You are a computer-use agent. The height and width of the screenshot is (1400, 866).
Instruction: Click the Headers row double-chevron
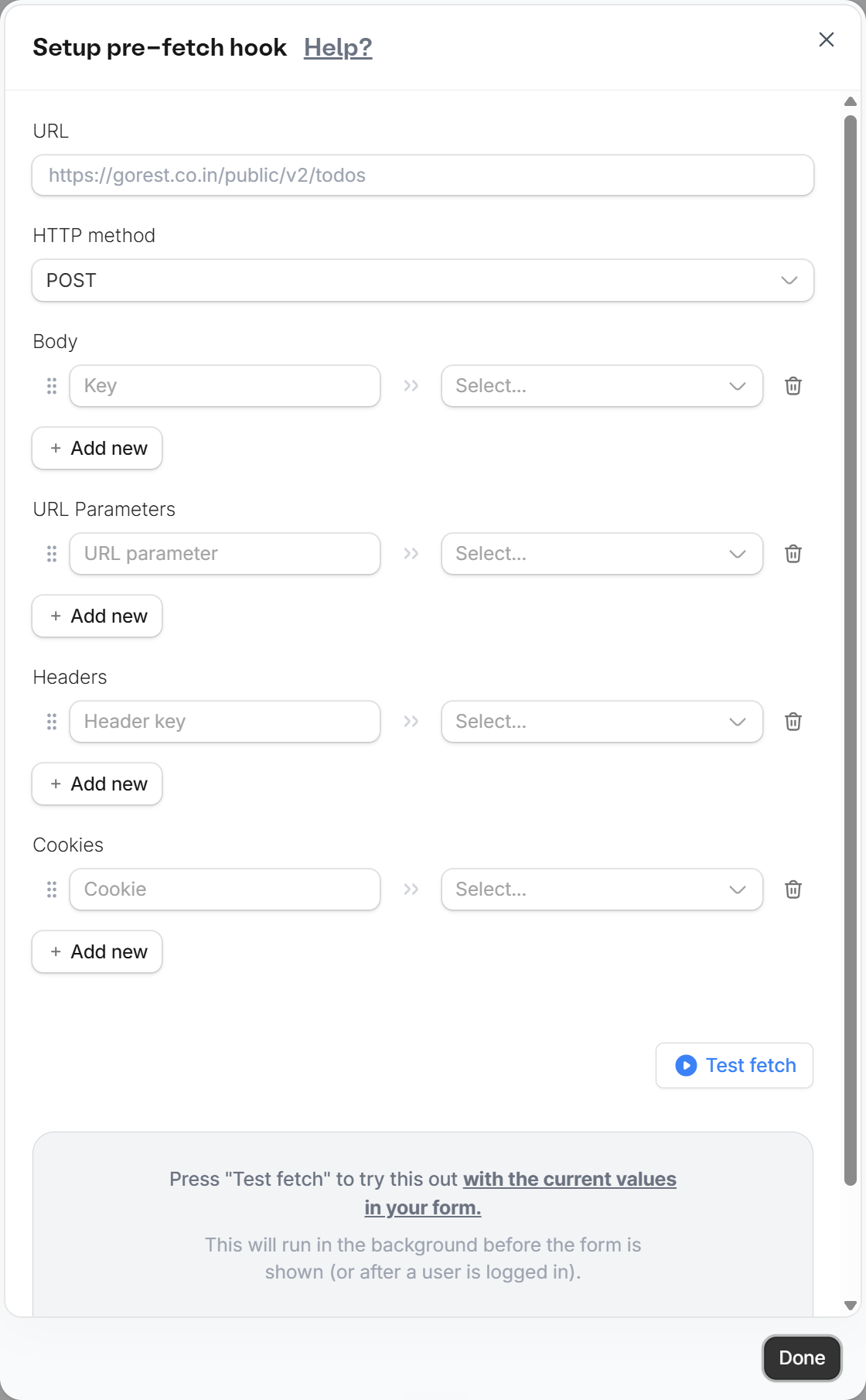click(411, 722)
